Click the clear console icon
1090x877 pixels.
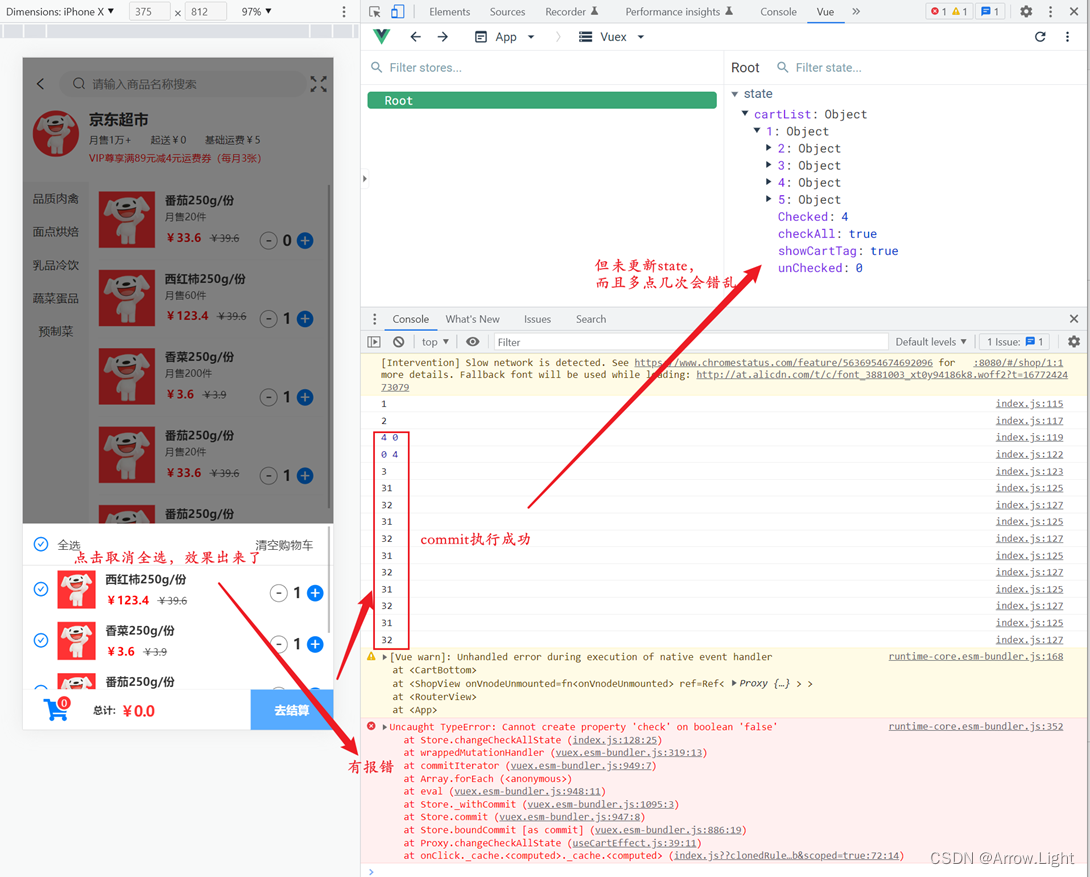[x=398, y=341]
